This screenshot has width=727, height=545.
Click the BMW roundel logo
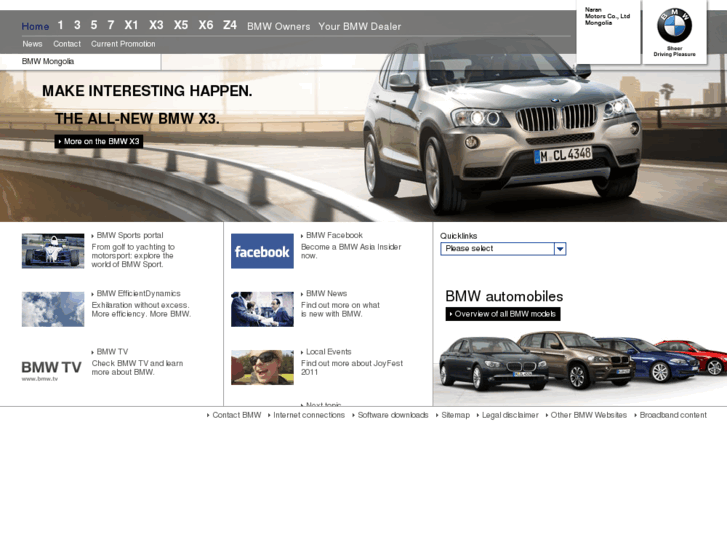[x=674, y=26]
